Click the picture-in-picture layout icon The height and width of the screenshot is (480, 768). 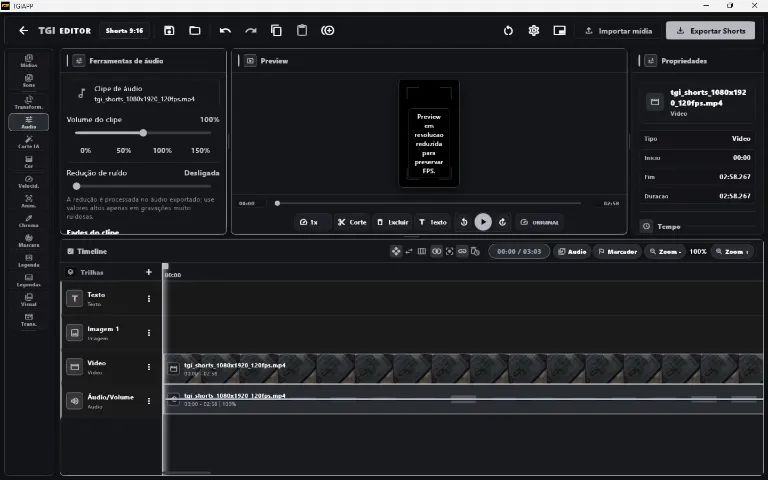(559, 30)
